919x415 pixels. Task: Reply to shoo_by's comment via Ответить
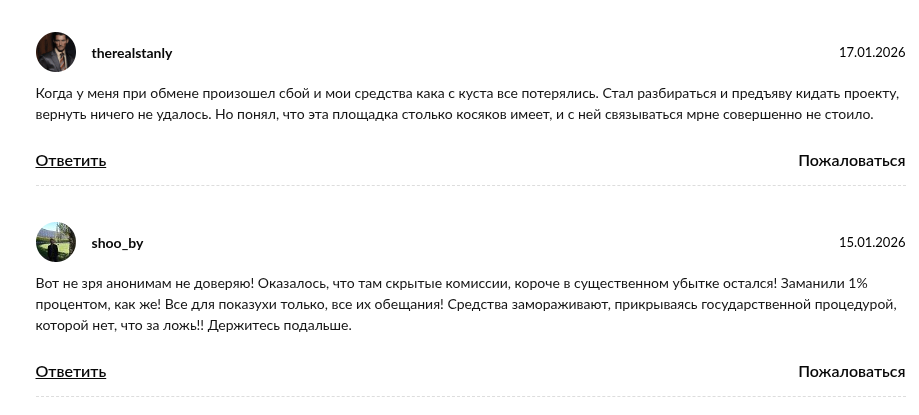click(x=70, y=372)
